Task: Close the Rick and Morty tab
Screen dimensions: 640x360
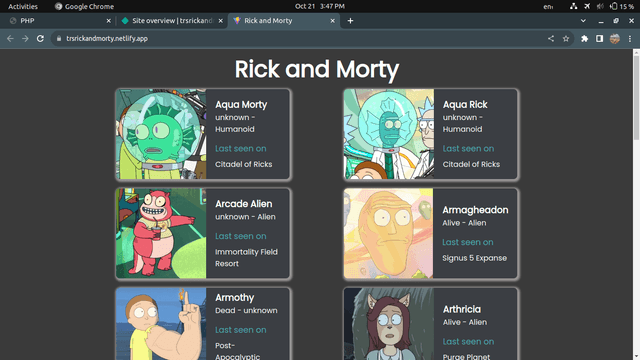Action: (x=333, y=21)
